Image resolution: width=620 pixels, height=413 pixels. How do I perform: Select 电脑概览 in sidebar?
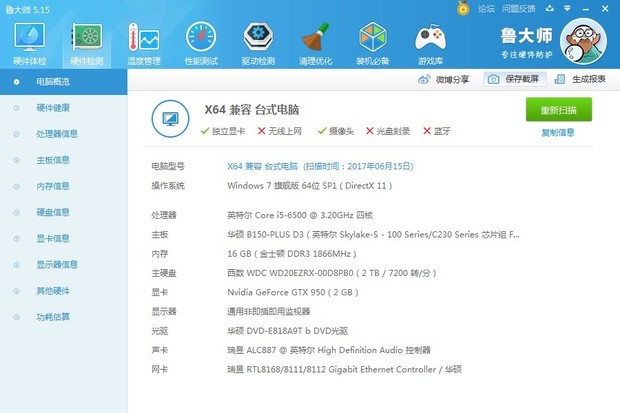[63, 82]
